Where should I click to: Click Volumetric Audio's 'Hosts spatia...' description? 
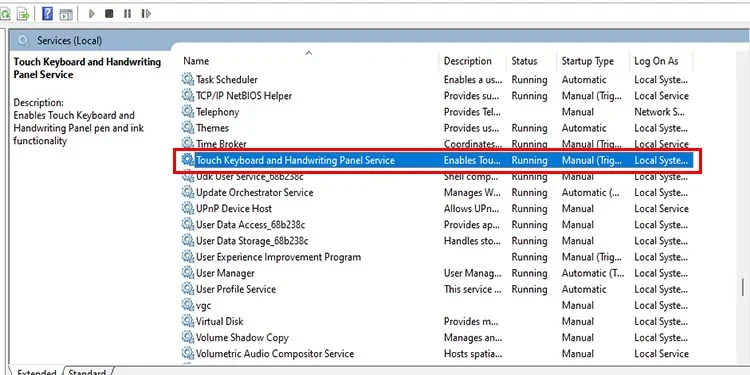click(473, 354)
